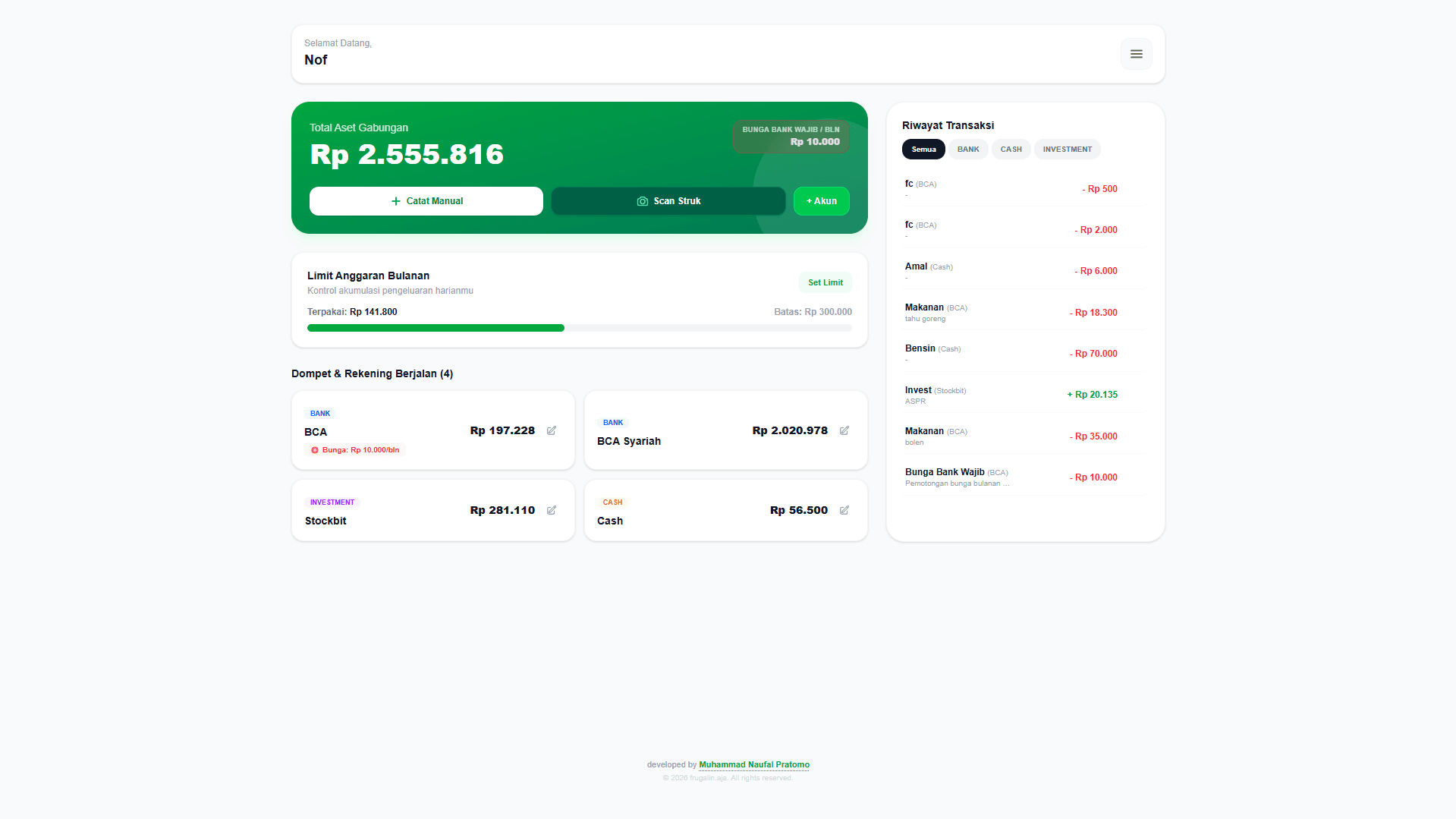Edit the Cash wallet balance
This screenshot has width=1456, height=819.
point(844,510)
